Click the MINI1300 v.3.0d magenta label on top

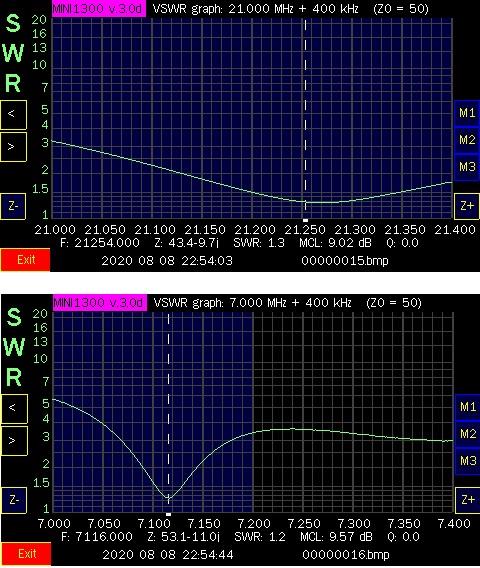click(99, 9)
